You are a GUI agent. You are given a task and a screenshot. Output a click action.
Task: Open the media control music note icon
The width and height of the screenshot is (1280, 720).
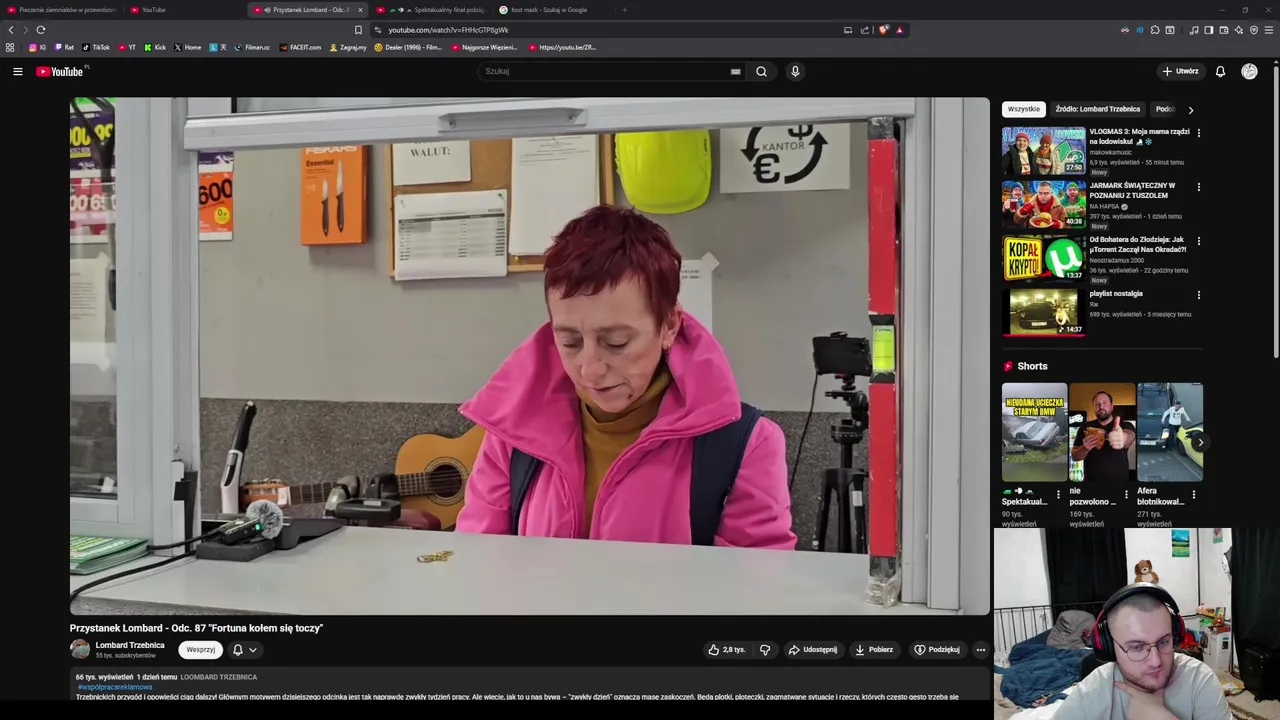coord(1193,30)
